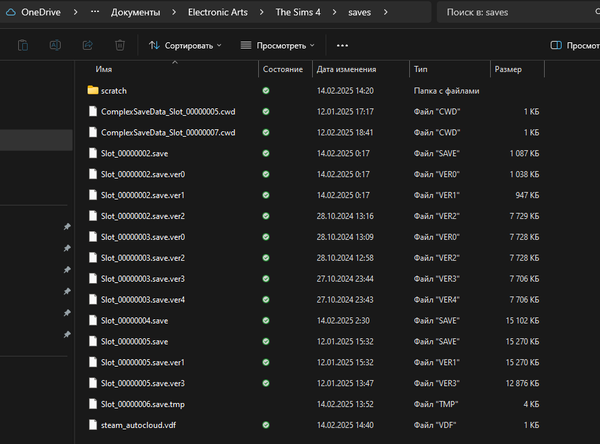Screen dimensions: 600x444
Task: Click the date 28.10.2024 13:16 cell
Action: [x=345, y=216]
